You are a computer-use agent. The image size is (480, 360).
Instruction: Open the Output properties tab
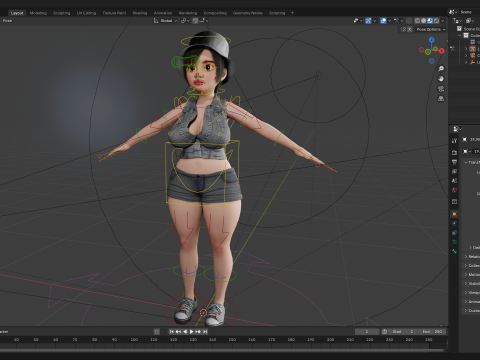[454, 162]
